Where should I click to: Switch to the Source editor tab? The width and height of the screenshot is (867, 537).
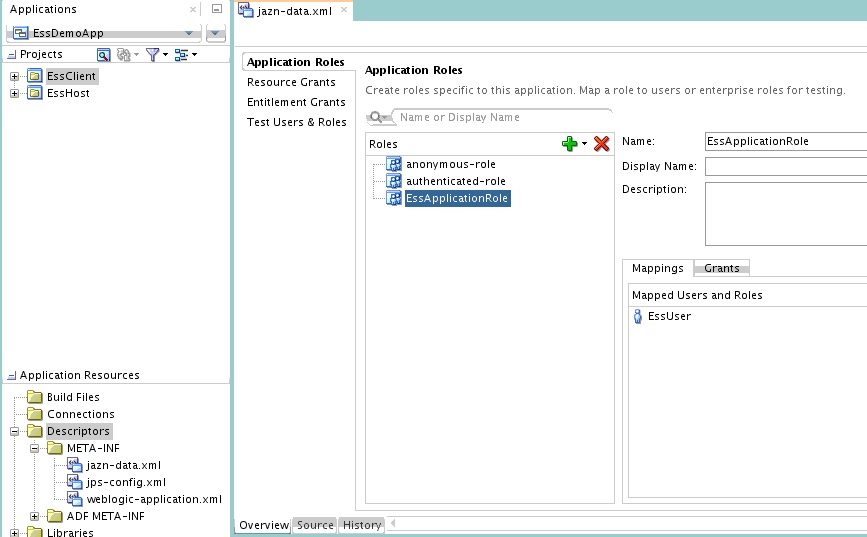pyautogui.click(x=315, y=525)
